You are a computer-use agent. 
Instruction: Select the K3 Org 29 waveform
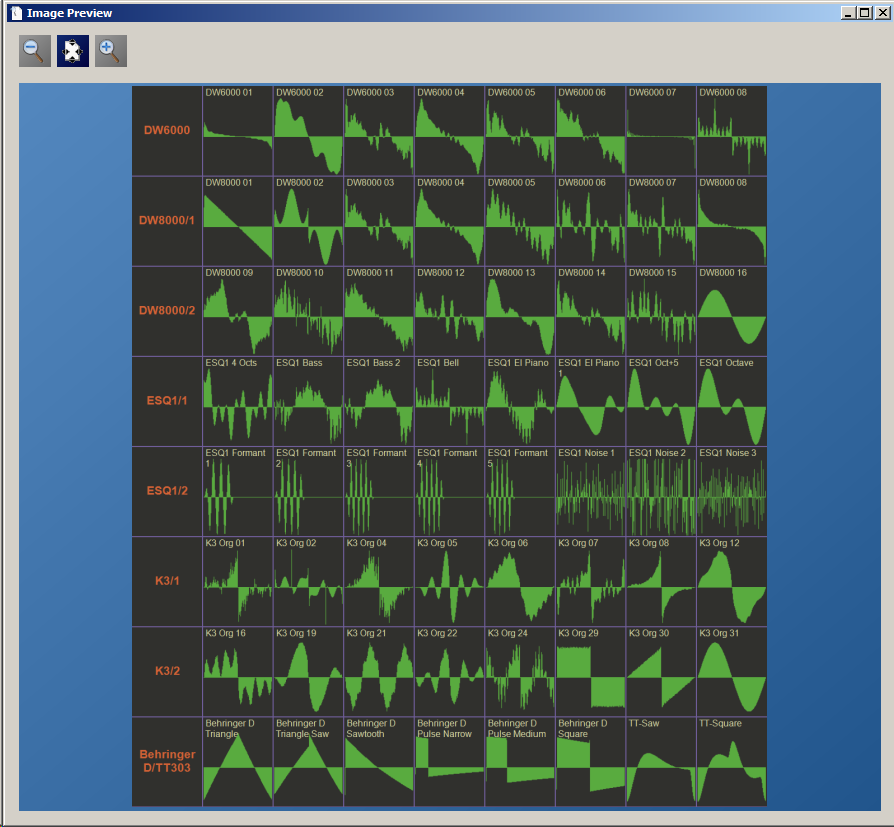591,671
